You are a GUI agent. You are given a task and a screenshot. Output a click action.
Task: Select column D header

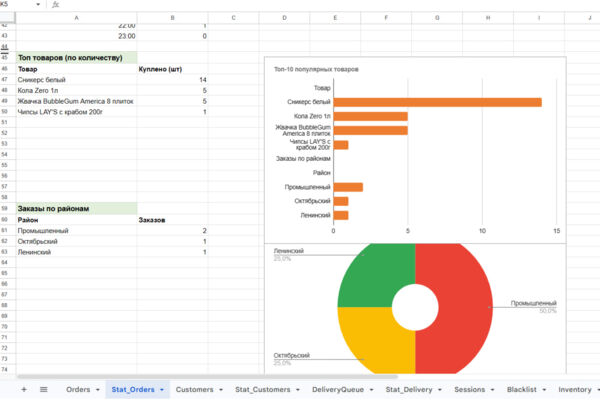pyautogui.click(x=284, y=18)
